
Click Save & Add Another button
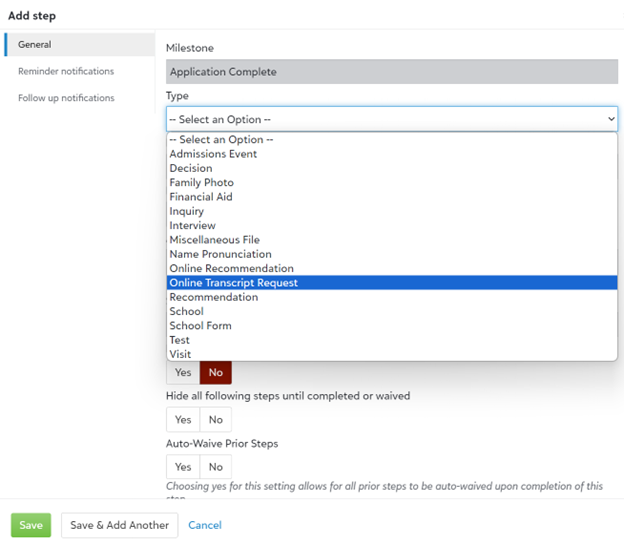point(120,525)
